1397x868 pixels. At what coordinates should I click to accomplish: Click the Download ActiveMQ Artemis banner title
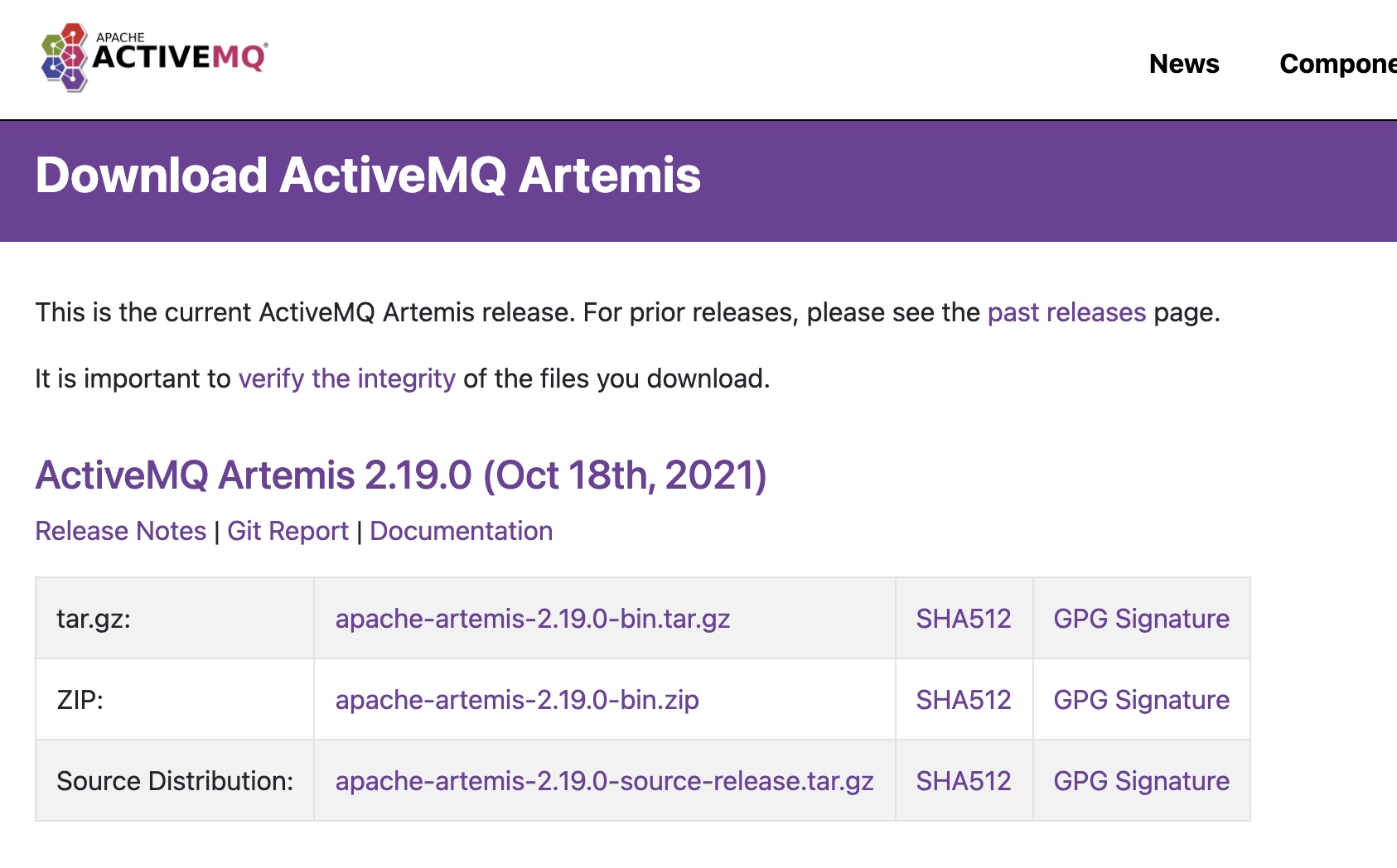(x=368, y=176)
